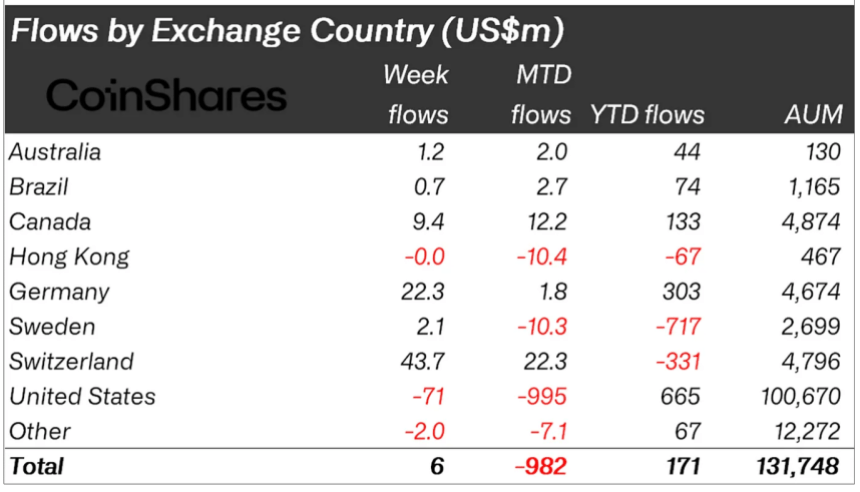Select the Sweden row label

tap(52, 327)
